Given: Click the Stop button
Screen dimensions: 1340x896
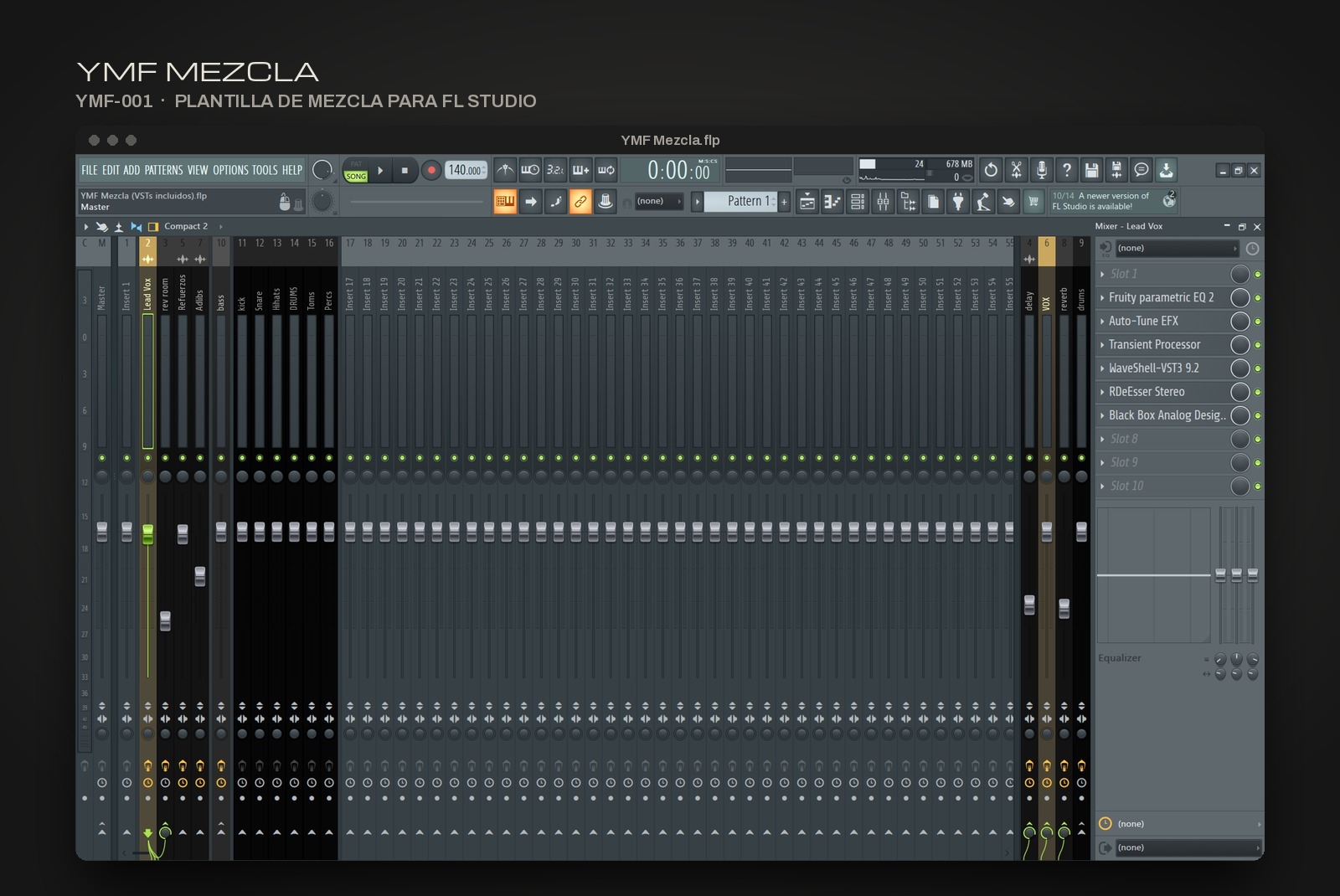Looking at the screenshot, I should pyautogui.click(x=405, y=170).
